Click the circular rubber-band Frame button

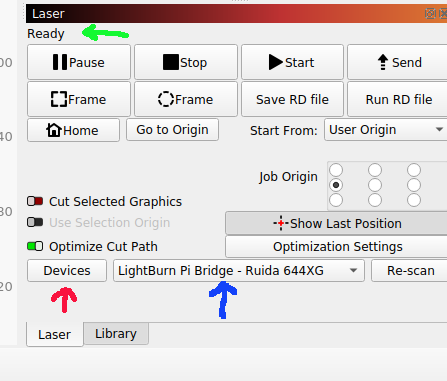click(186, 99)
